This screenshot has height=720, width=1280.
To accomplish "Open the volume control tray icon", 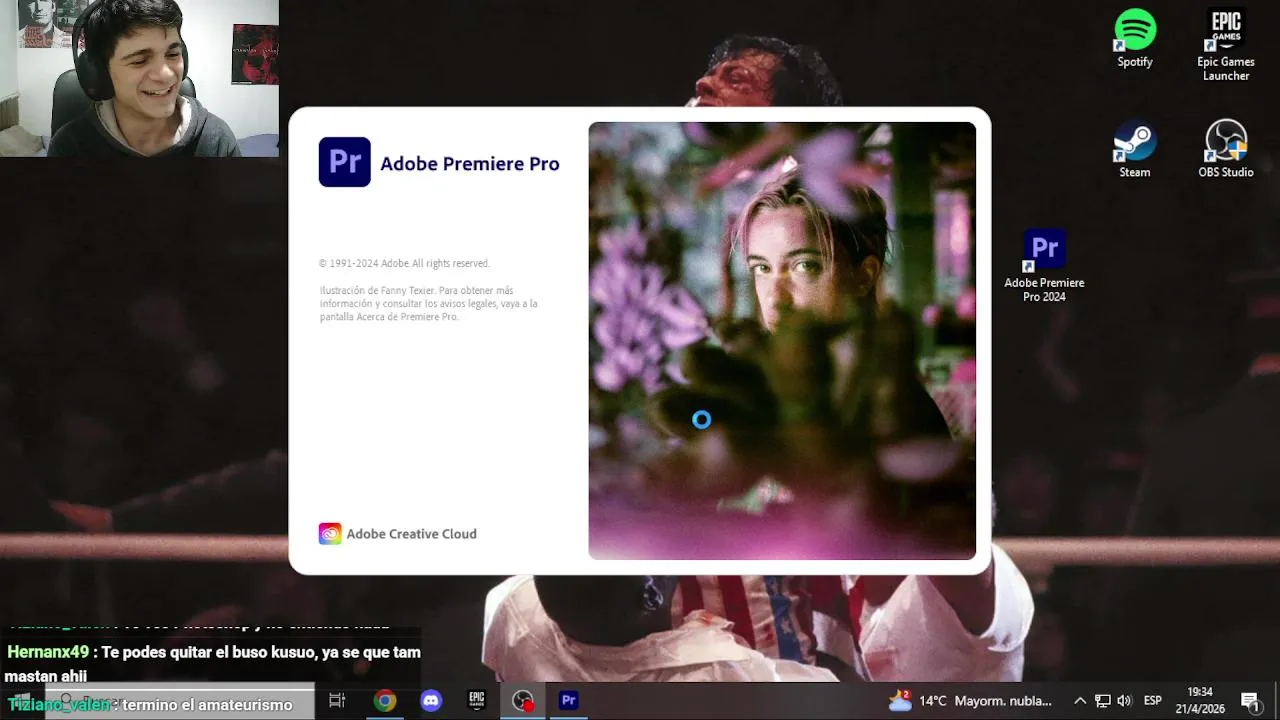I will point(1124,701).
